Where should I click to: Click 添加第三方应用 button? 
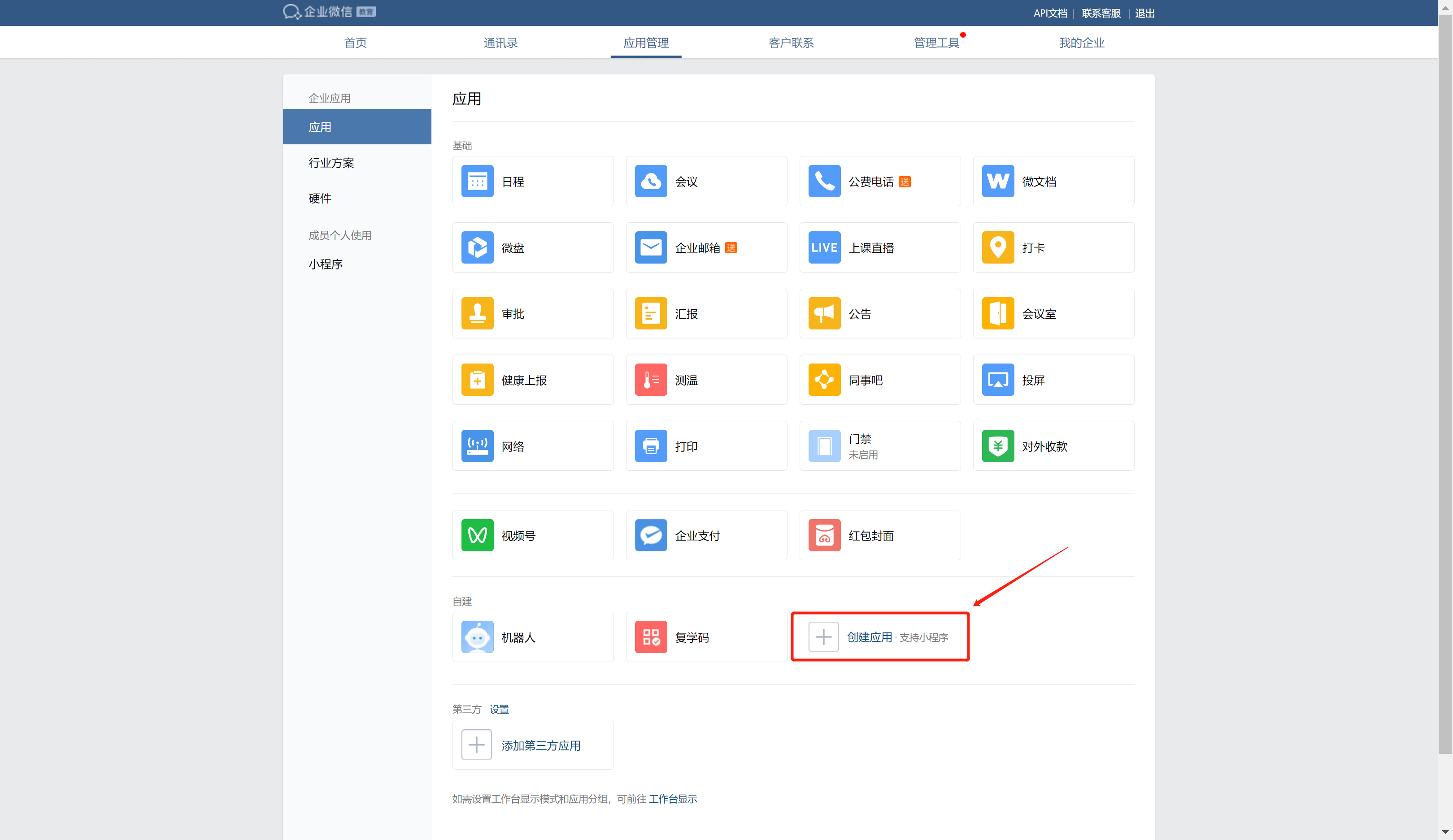(x=540, y=745)
